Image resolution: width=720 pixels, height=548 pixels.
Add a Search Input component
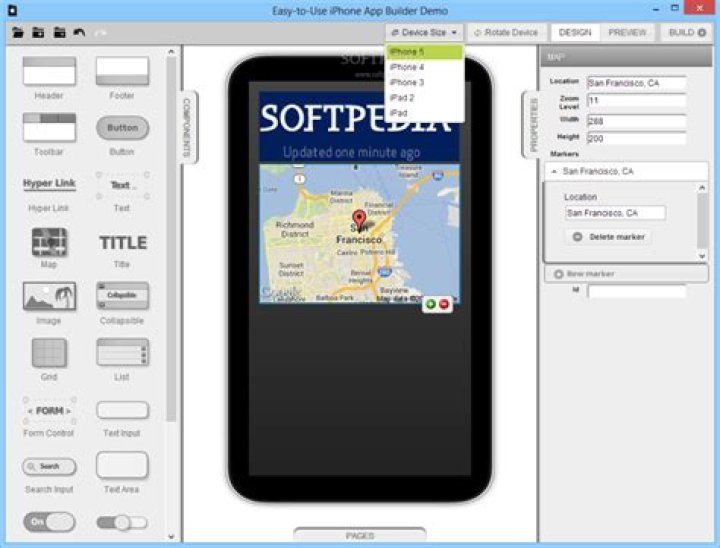coord(49,466)
